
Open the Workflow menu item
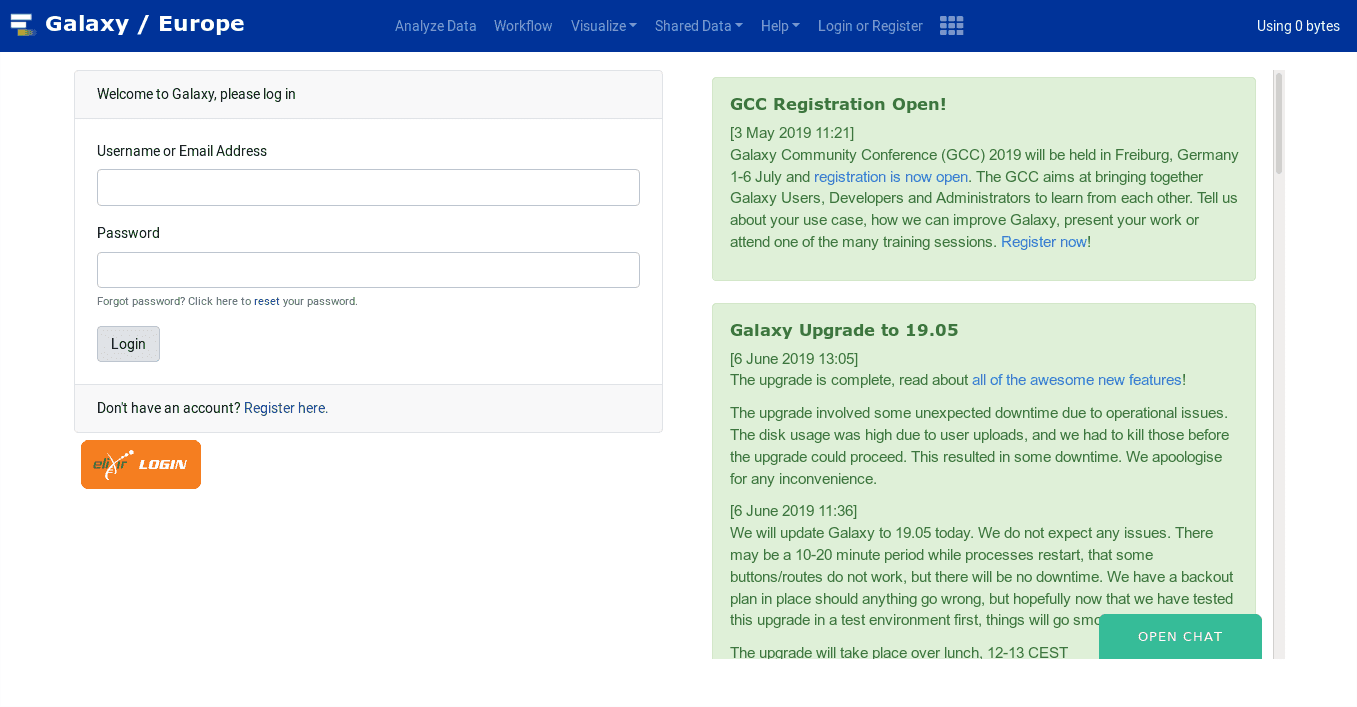click(523, 26)
